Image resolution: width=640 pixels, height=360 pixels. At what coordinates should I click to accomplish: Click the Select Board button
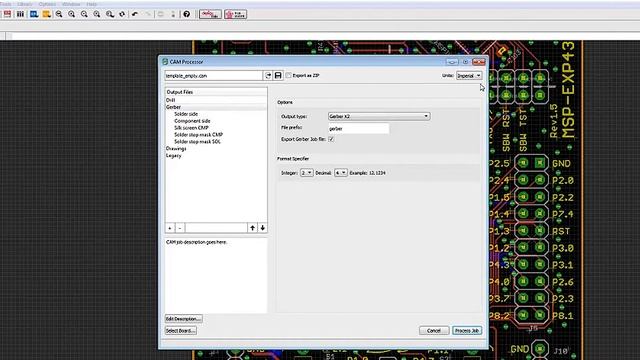coord(180,331)
